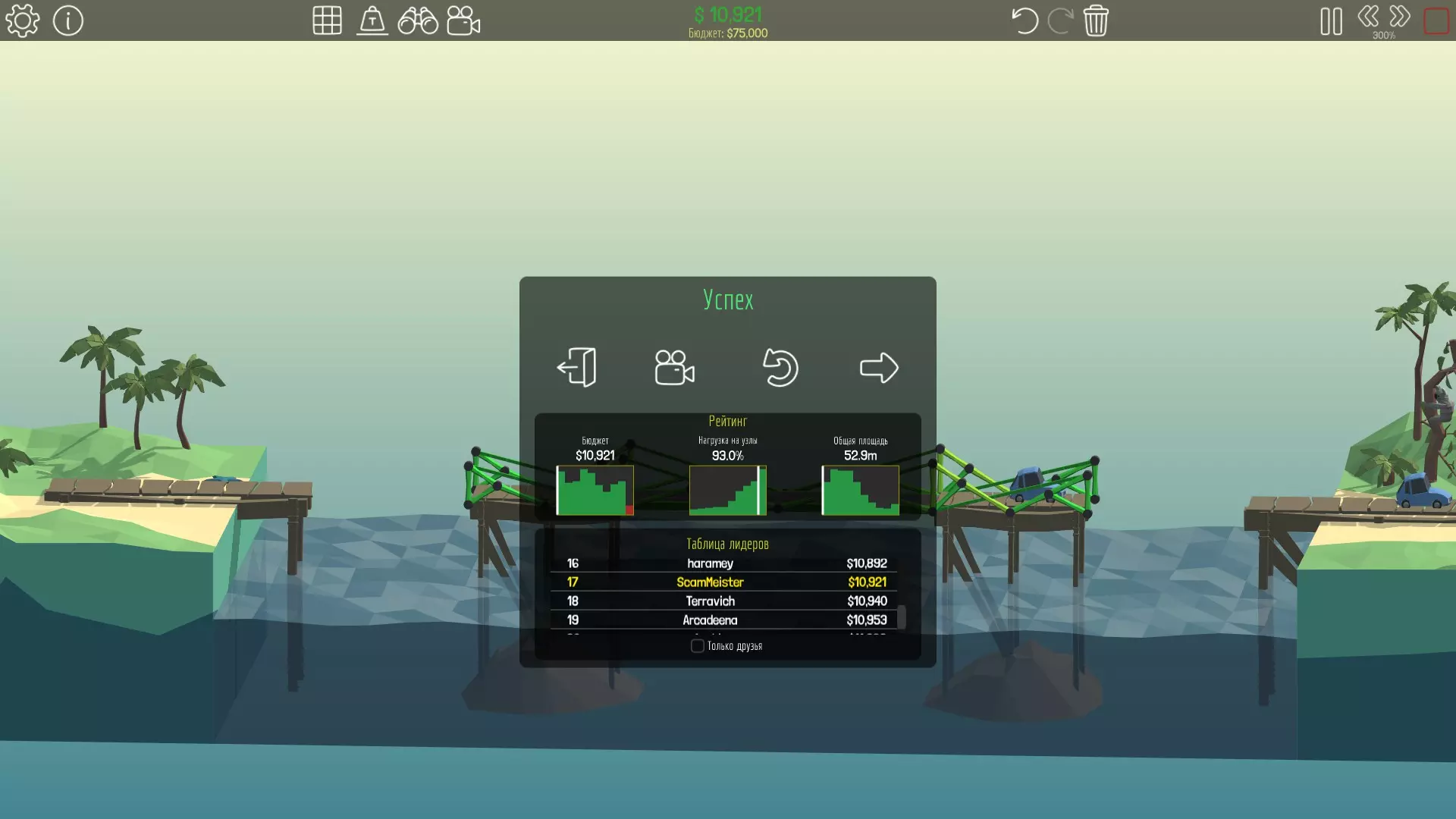Pause the simulation
Viewport: 1456px width, 819px height.
pyautogui.click(x=1331, y=20)
